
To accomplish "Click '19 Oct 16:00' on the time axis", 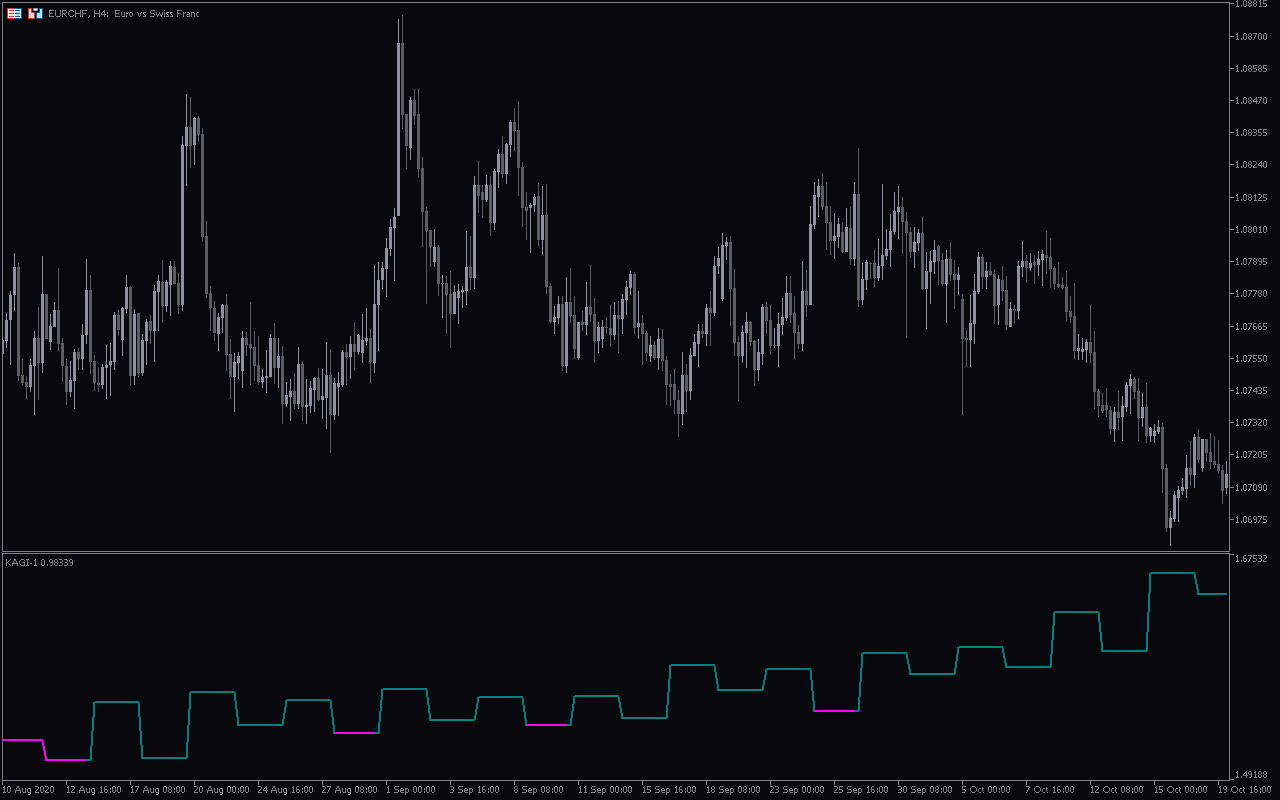I will 1246,790.
